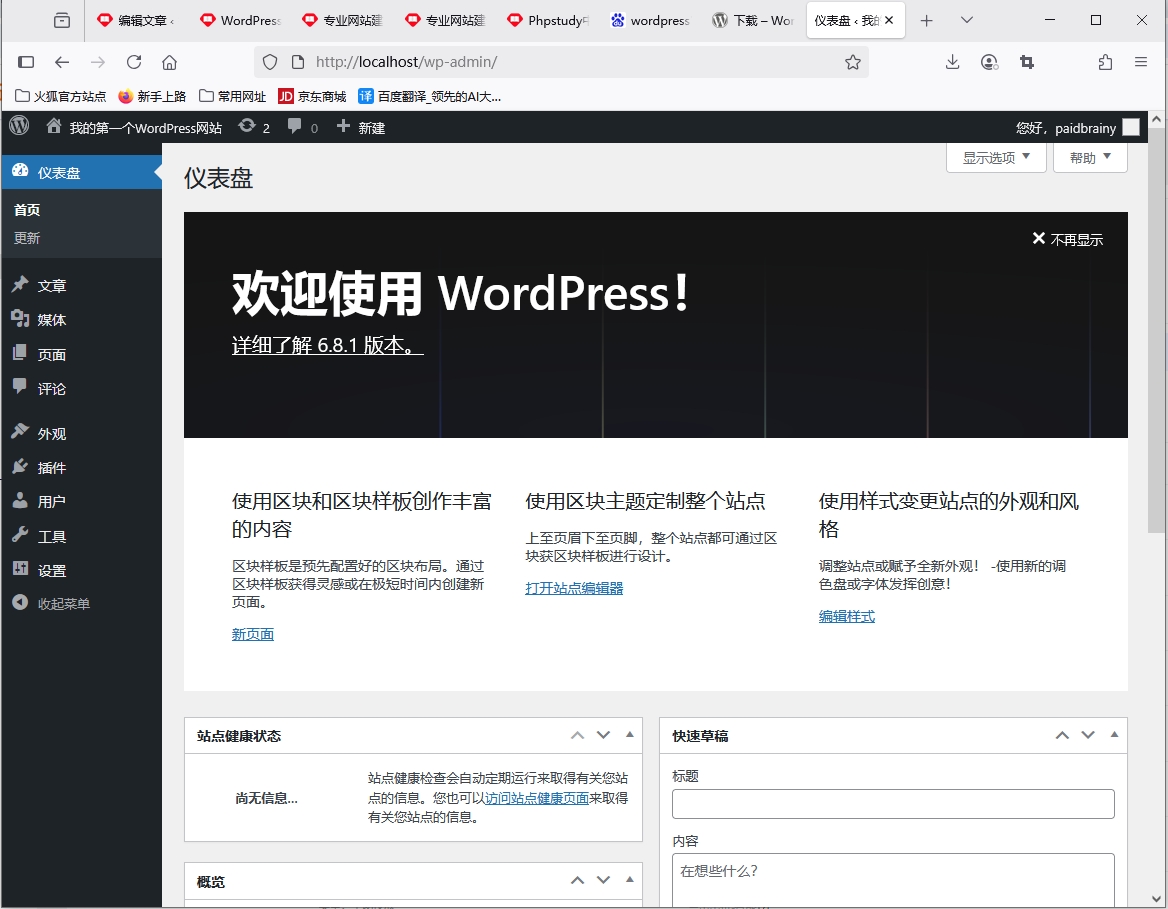Go back with browser back arrow

pyautogui.click(x=62, y=63)
